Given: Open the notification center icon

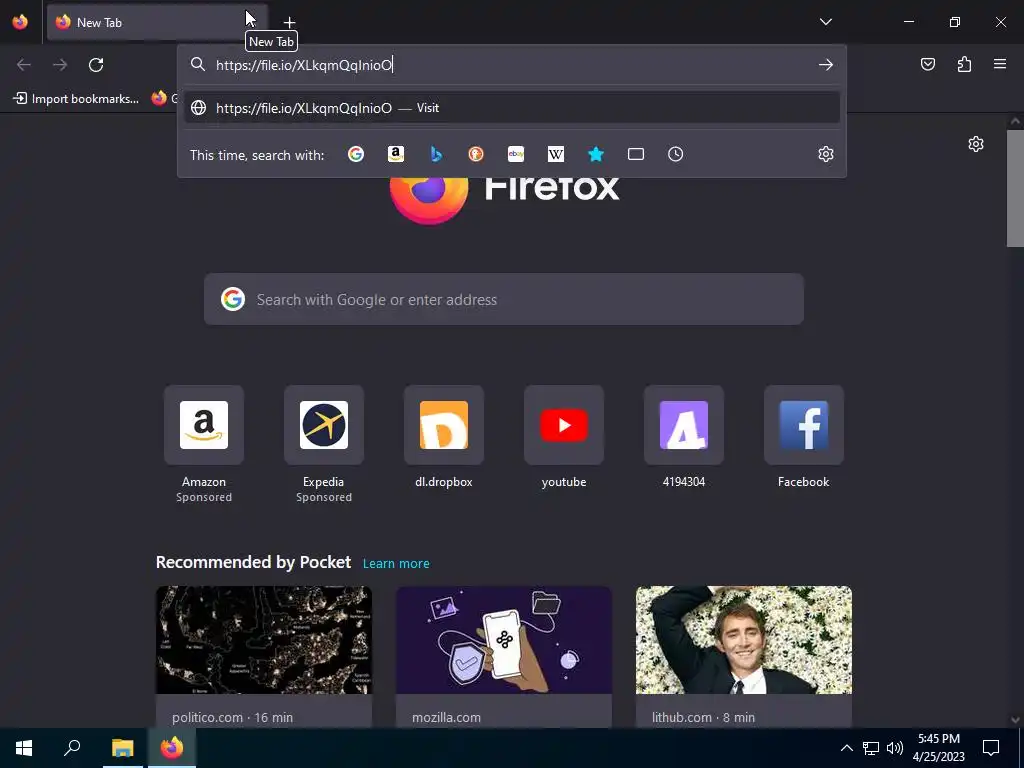Looking at the screenshot, I should point(991,748).
